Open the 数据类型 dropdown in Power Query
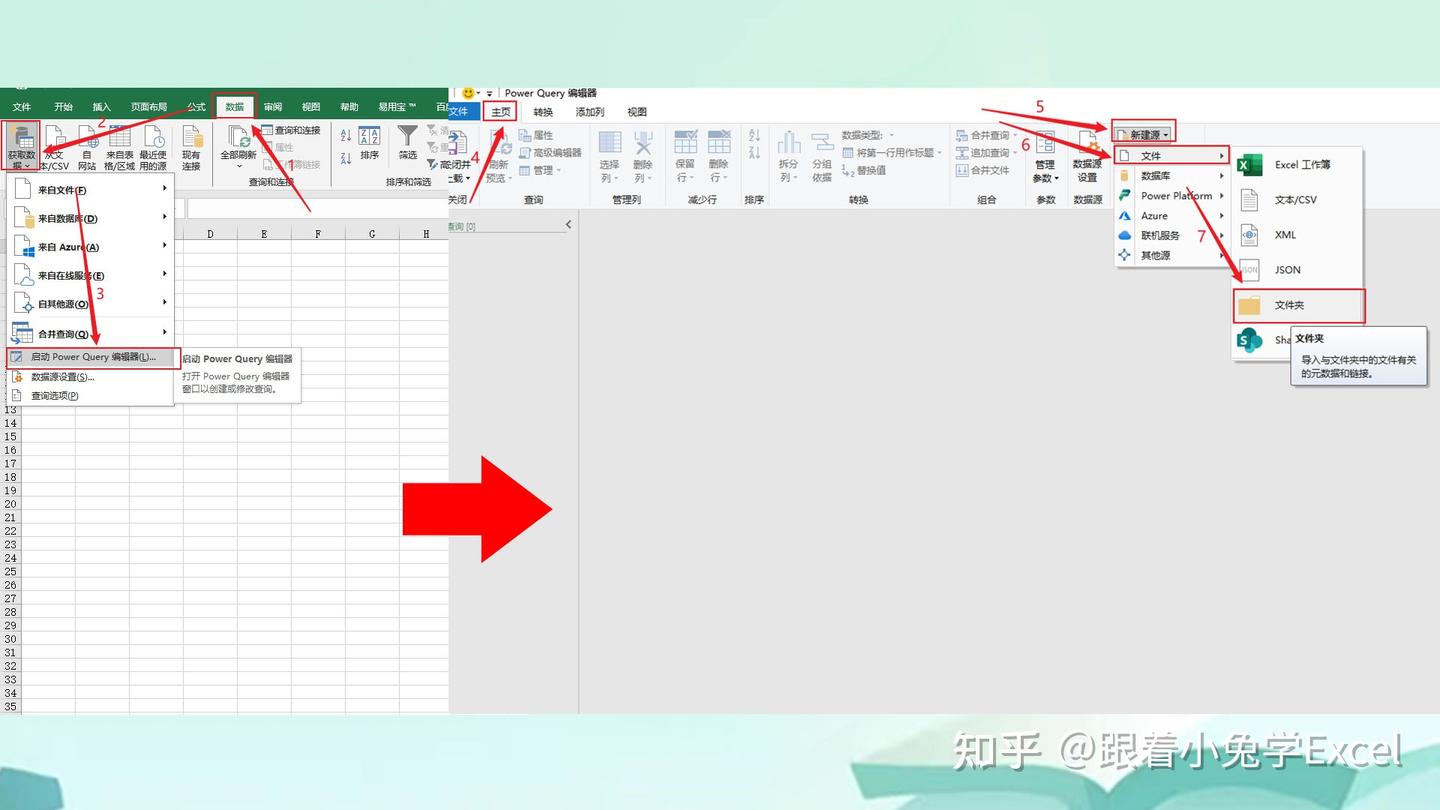Image resolution: width=1440 pixels, height=810 pixels. pos(868,135)
